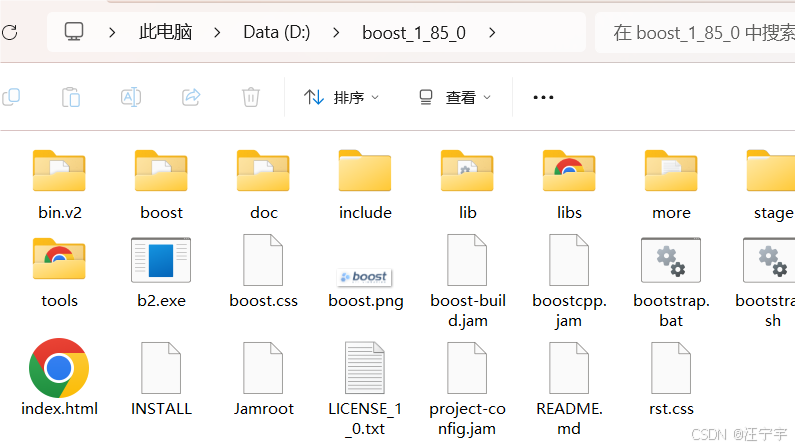Select the boost.css file icon
This screenshot has width=795, height=448.
pyautogui.click(x=263, y=260)
